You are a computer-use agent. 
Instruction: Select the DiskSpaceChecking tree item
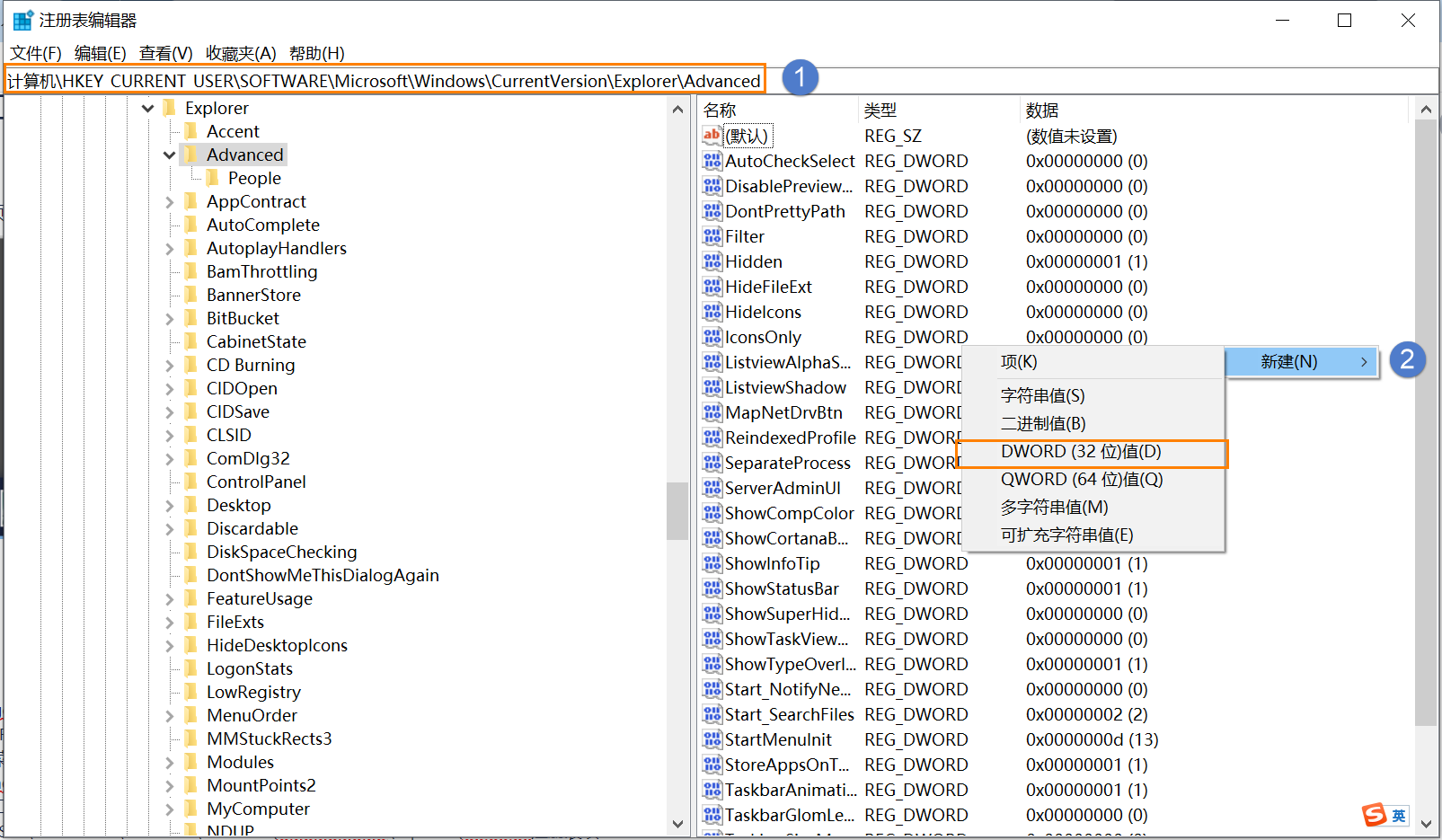pyautogui.click(x=281, y=553)
